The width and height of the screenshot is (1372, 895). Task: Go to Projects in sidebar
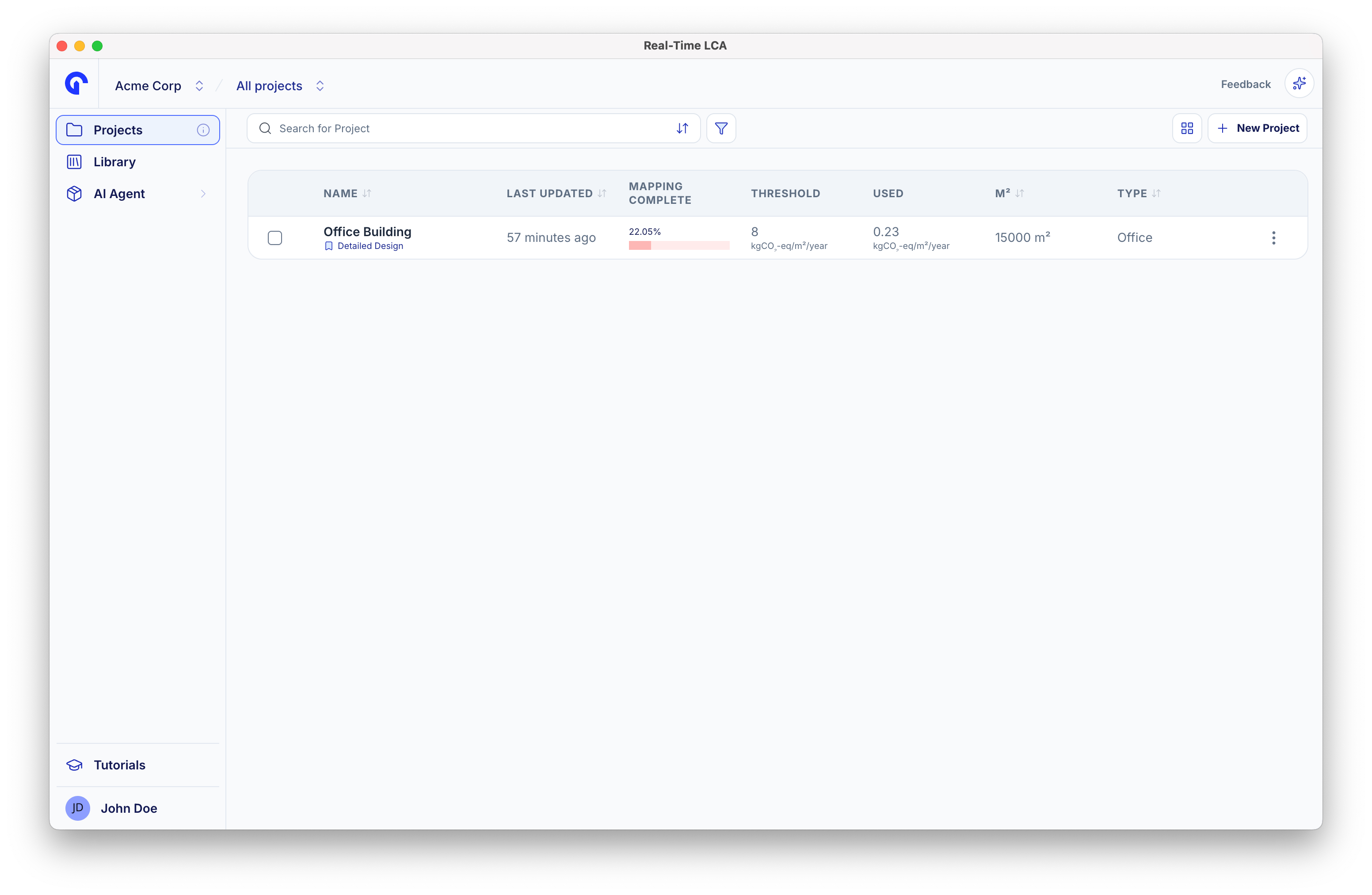(138, 130)
